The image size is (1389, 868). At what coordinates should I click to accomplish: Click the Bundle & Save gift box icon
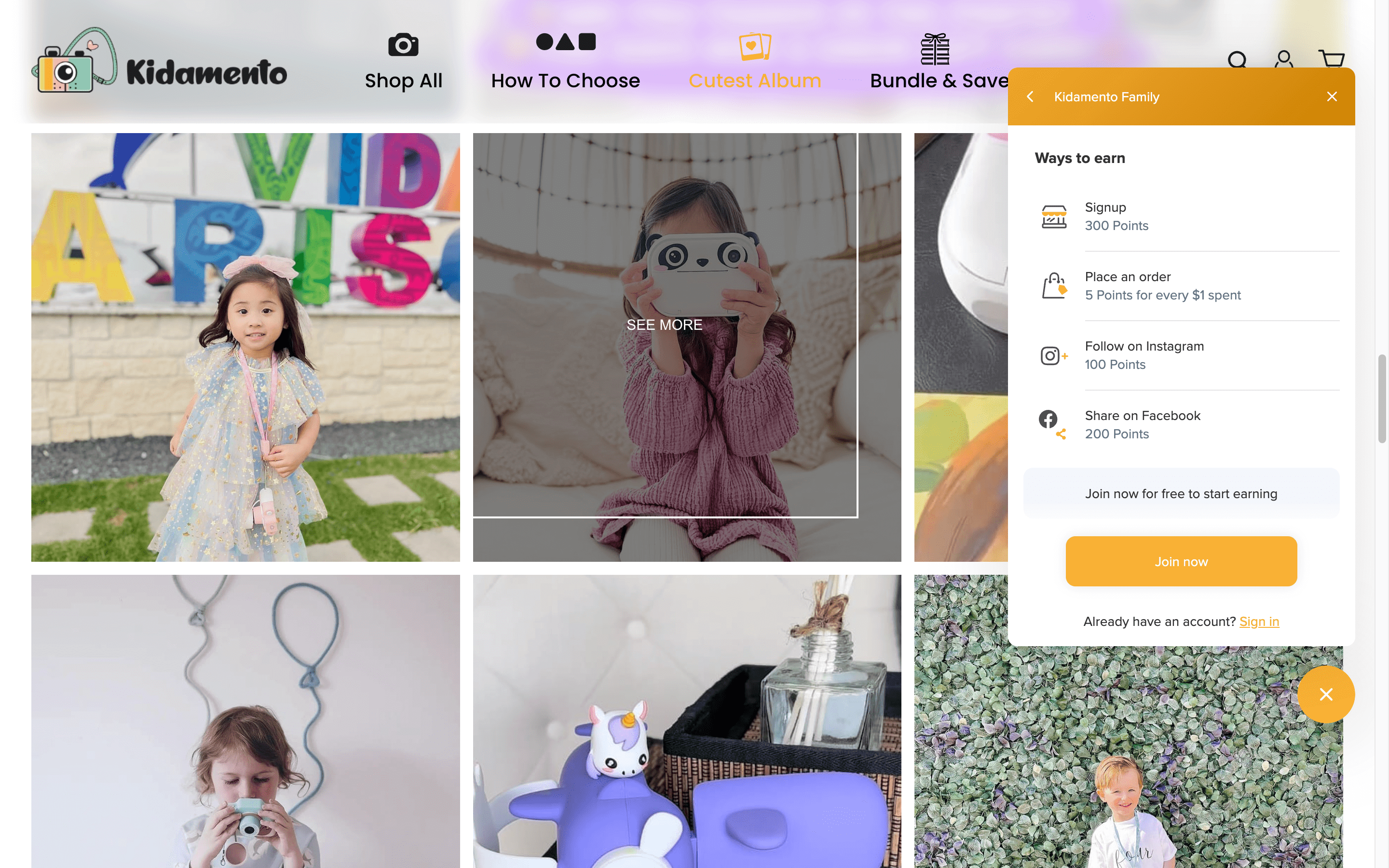(x=935, y=47)
